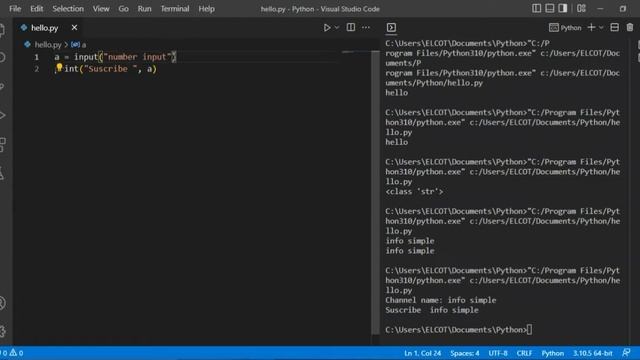
Task: Toggle the secondary side bar layout icon
Action: 563,8
